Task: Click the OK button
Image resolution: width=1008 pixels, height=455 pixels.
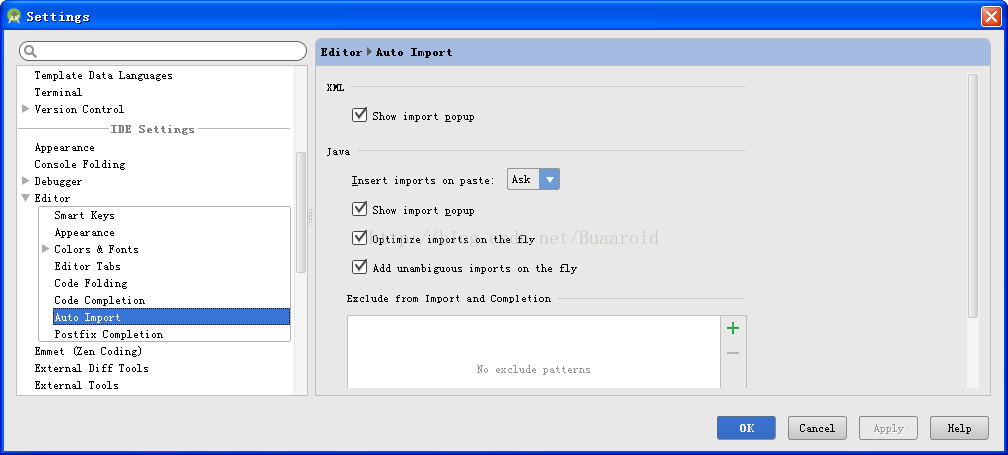Action: coord(746,428)
